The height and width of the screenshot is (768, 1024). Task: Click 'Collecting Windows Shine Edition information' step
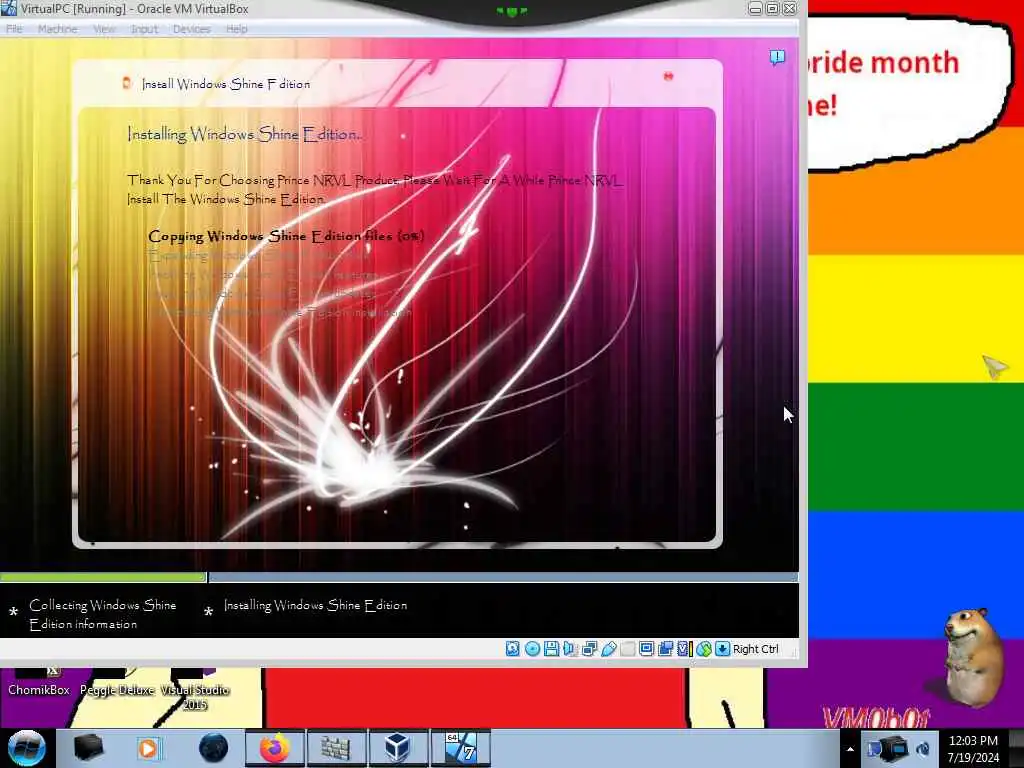point(103,615)
